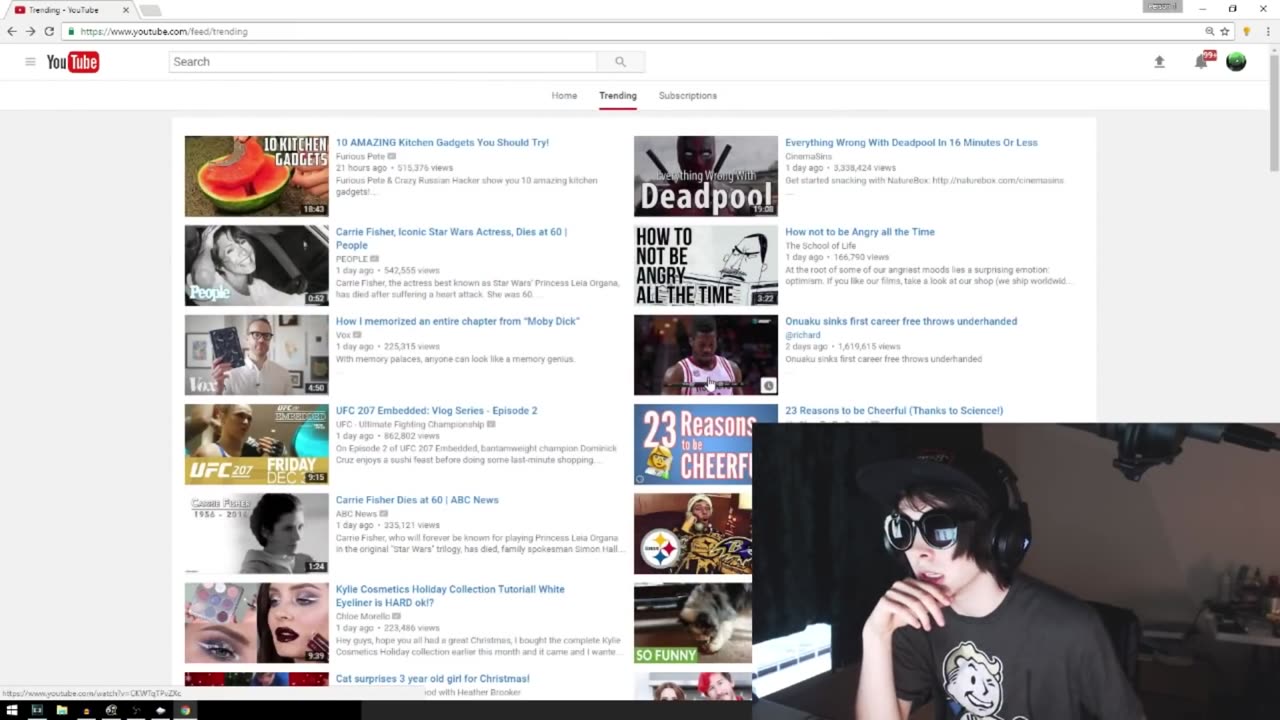Visit @richard channel link
Viewport: 1280px width, 720px height.
[x=802, y=335]
